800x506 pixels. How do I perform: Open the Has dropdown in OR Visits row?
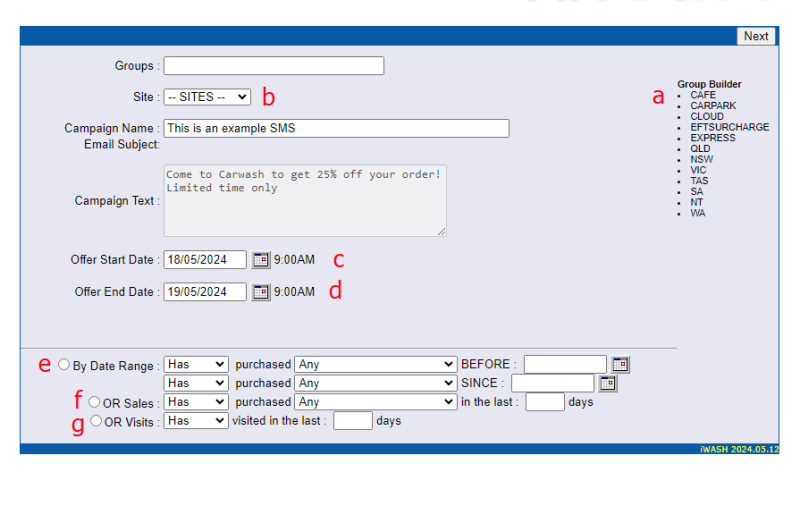coord(196,421)
